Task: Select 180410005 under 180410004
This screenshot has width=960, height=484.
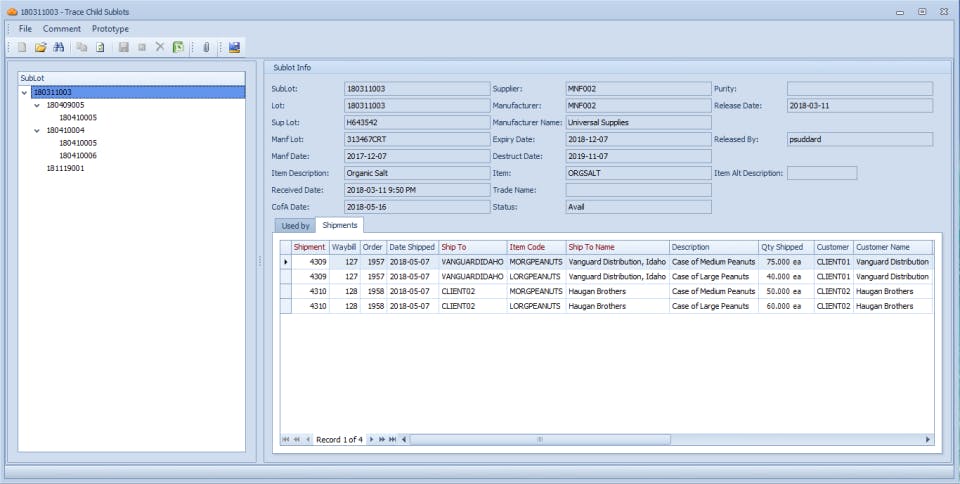Action: click(78, 143)
